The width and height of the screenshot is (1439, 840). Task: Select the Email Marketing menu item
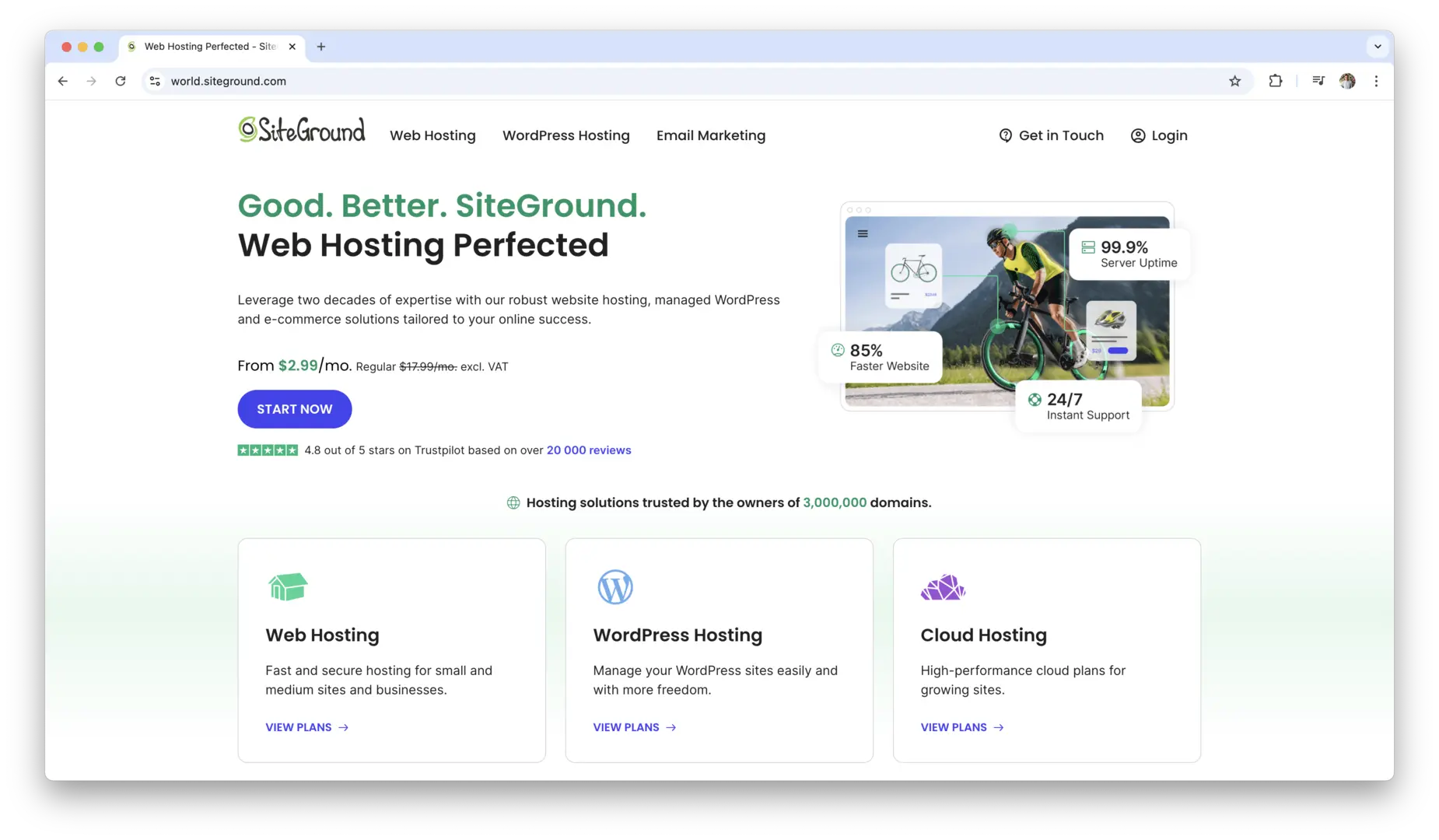710,135
